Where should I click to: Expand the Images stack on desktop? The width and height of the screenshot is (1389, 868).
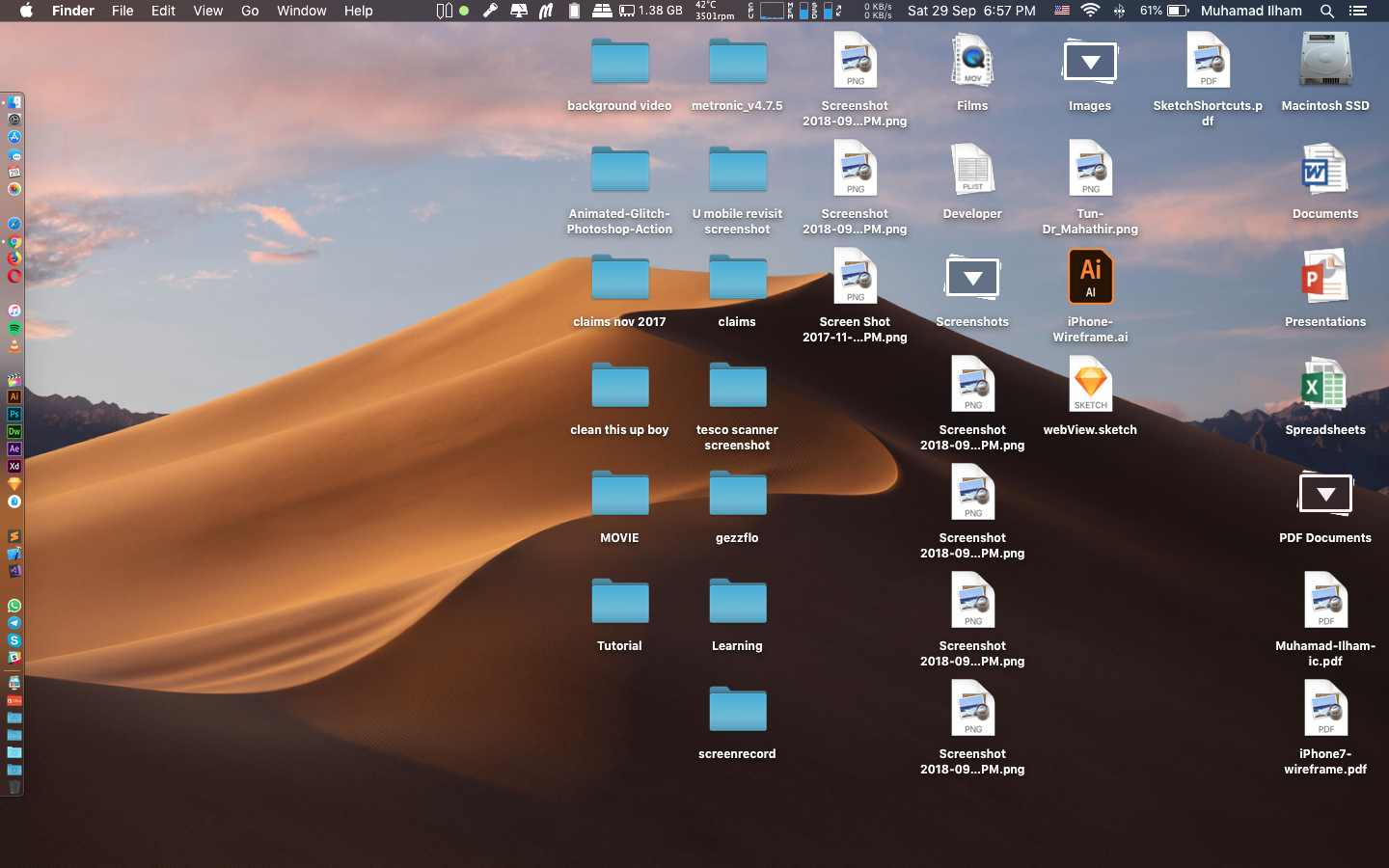pos(1089,63)
